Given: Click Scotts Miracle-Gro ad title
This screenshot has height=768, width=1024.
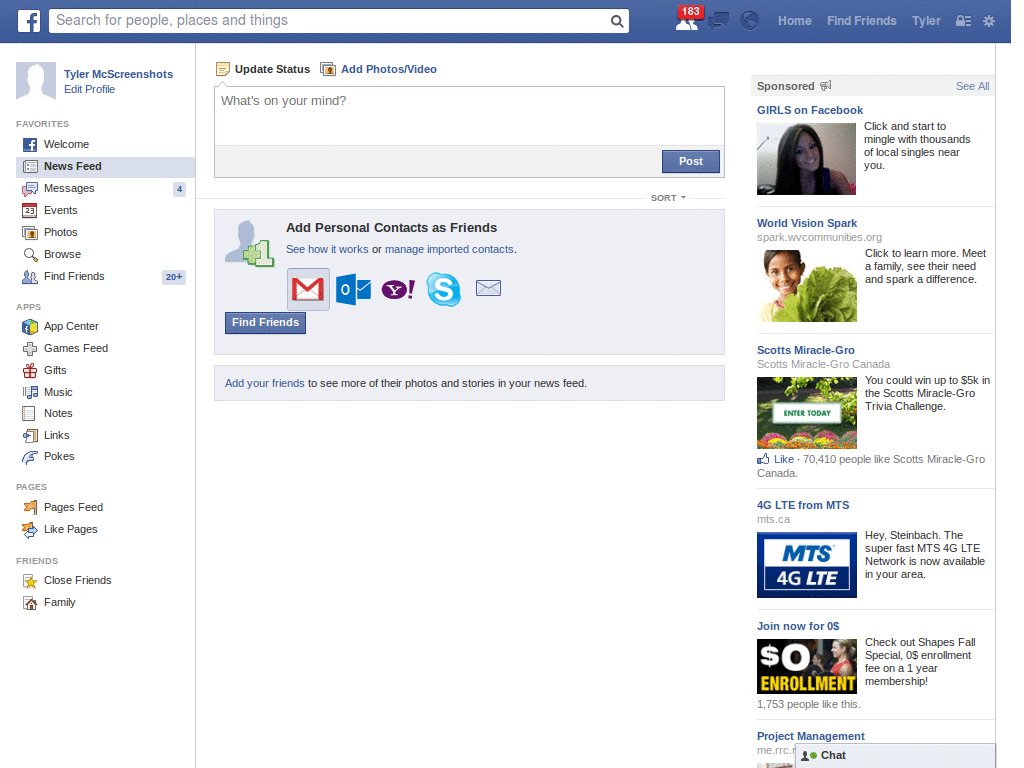Looking at the screenshot, I should pyautogui.click(x=805, y=350).
